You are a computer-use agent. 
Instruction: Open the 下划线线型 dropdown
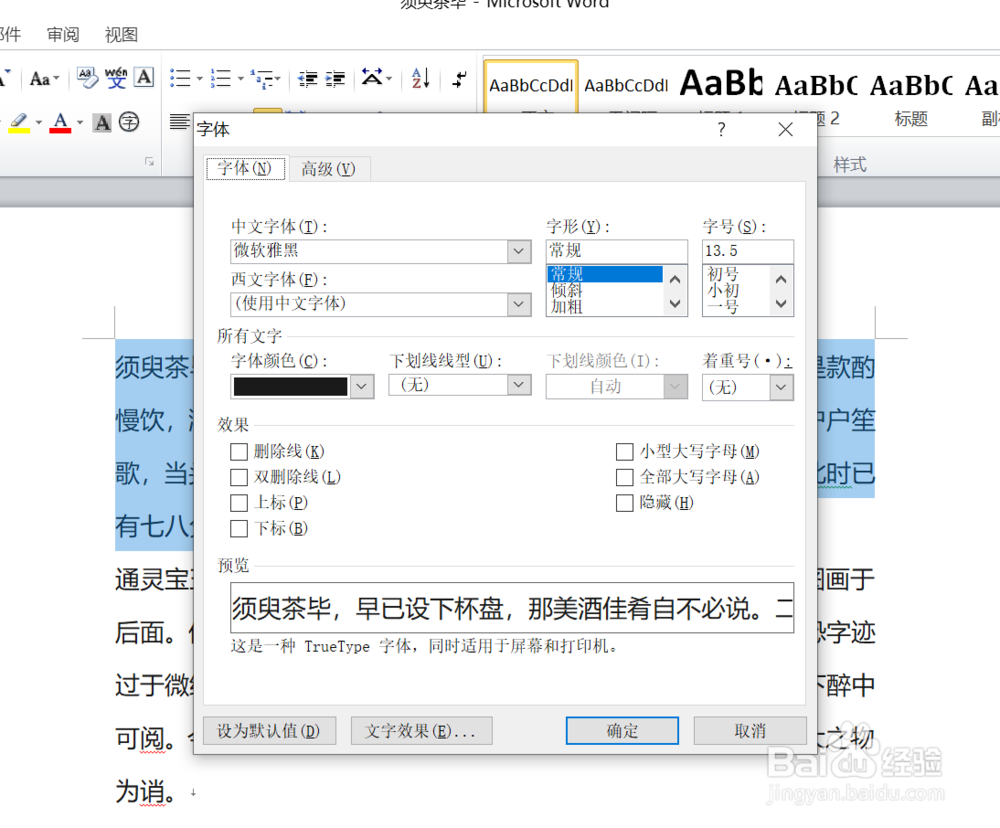pos(518,386)
